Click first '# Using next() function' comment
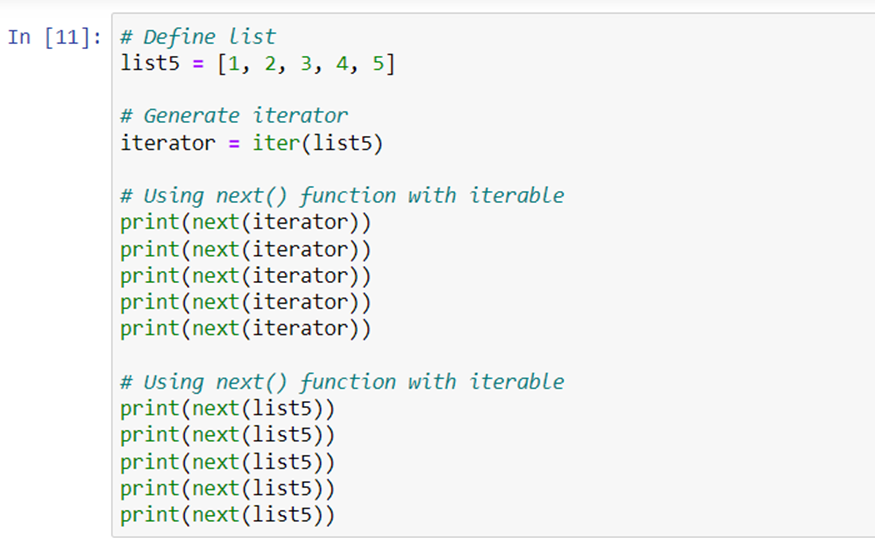 click(x=342, y=196)
